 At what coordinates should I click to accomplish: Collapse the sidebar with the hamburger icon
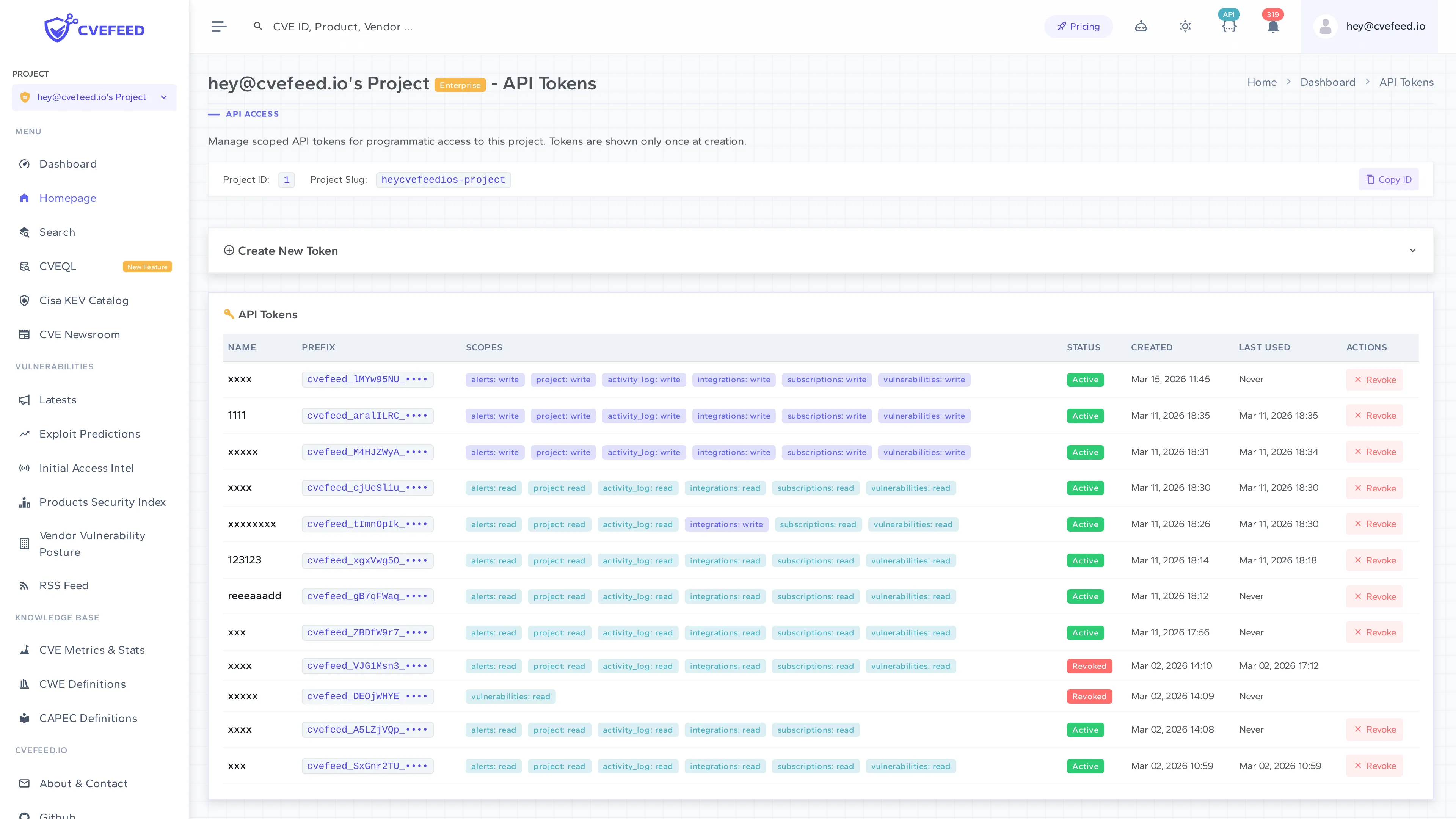[x=219, y=26]
